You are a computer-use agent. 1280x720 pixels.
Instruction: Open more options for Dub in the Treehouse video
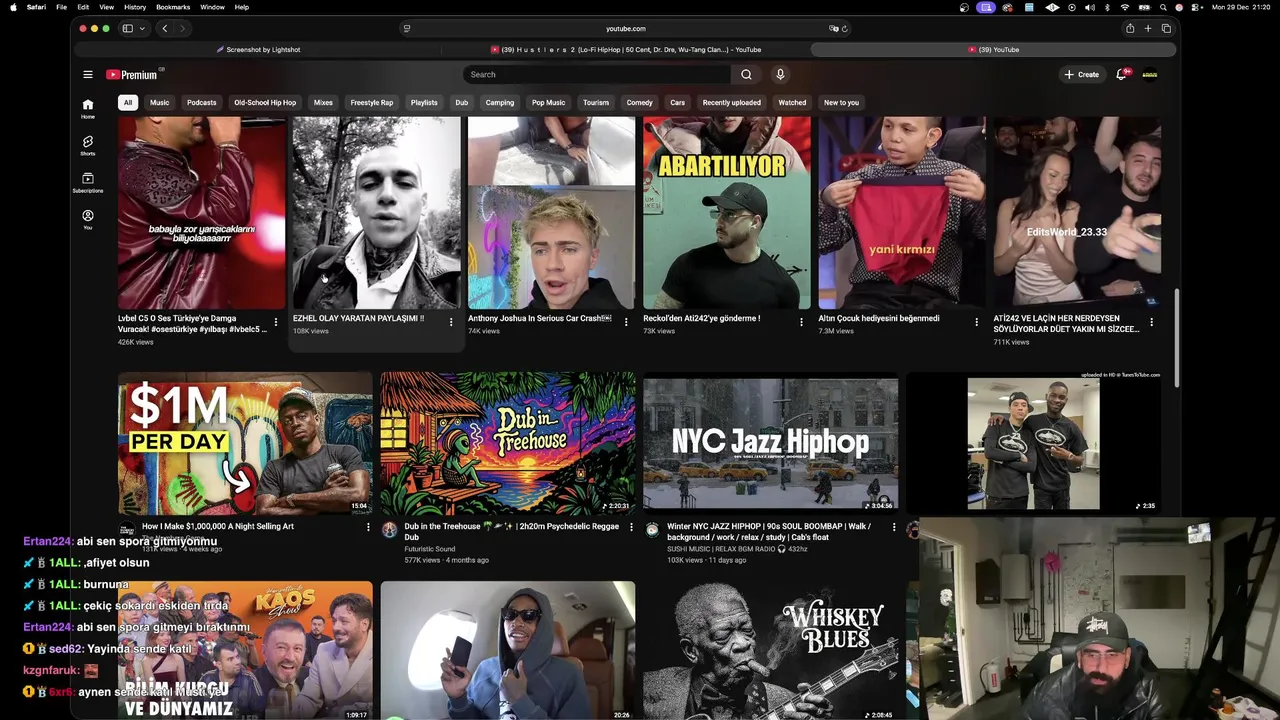click(630, 527)
